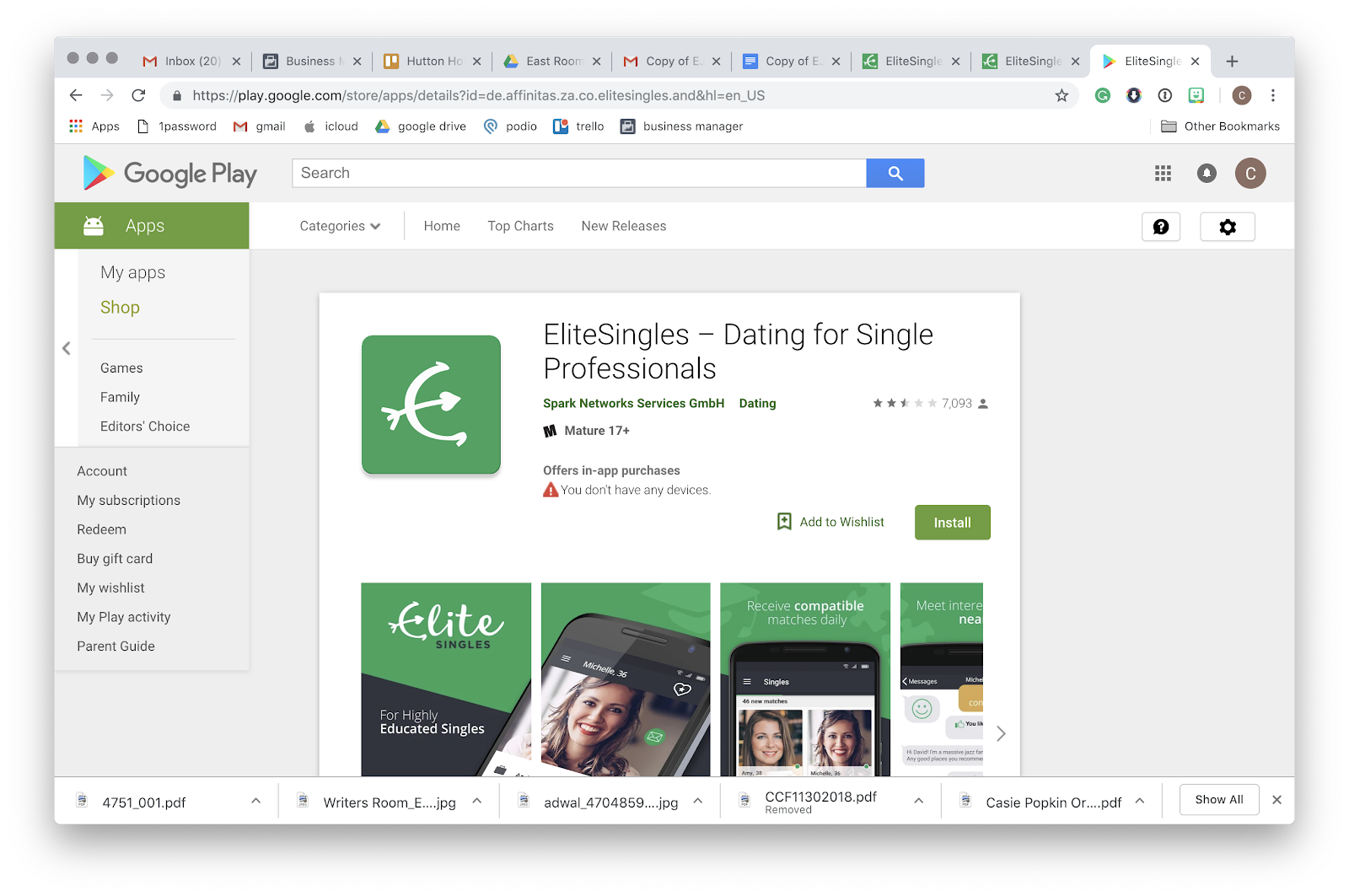Open options arrow for CCF11302018.pdf download
Screen dimensions: 1349x896
click(919, 801)
